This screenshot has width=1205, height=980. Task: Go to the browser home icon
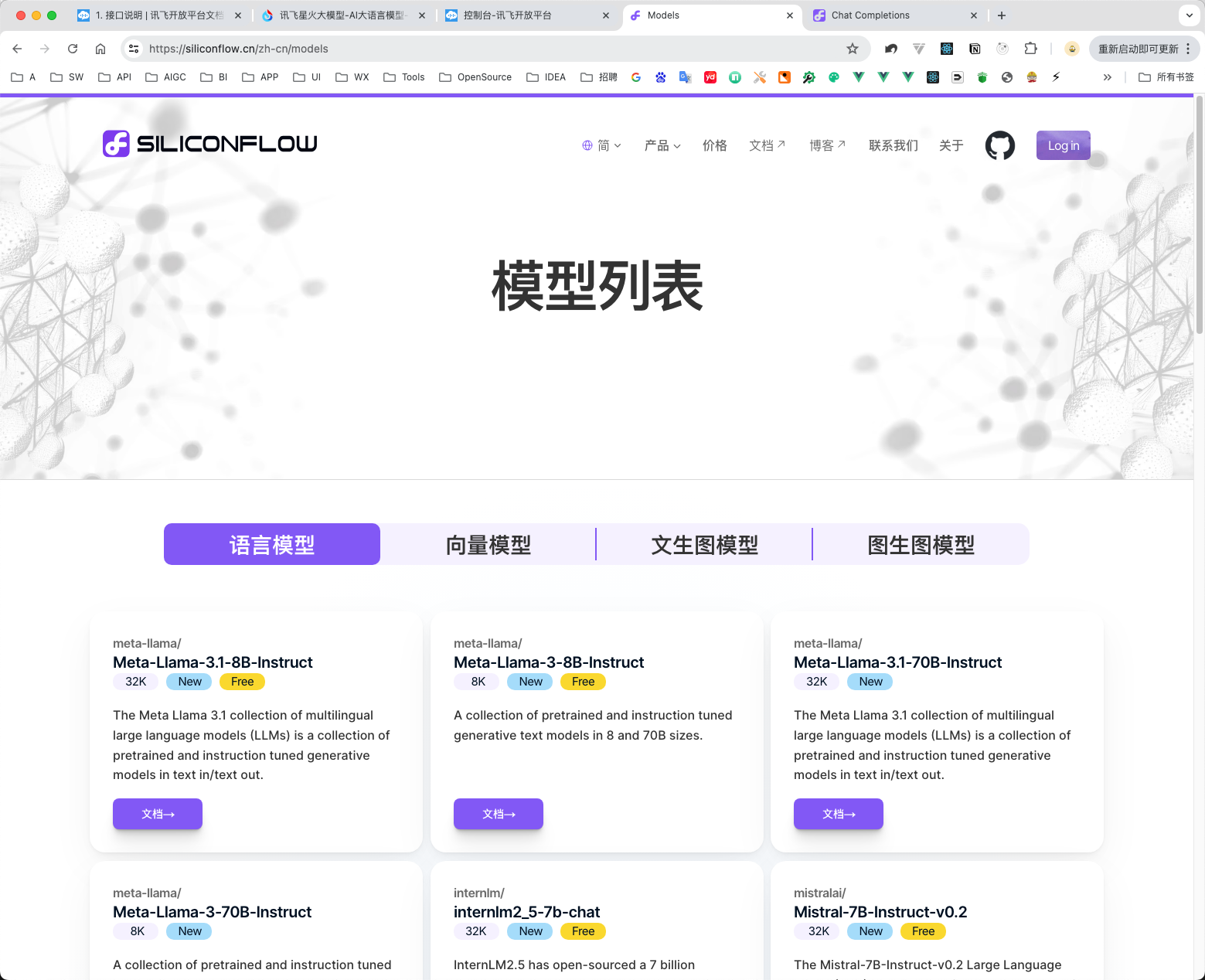(x=100, y=49)
